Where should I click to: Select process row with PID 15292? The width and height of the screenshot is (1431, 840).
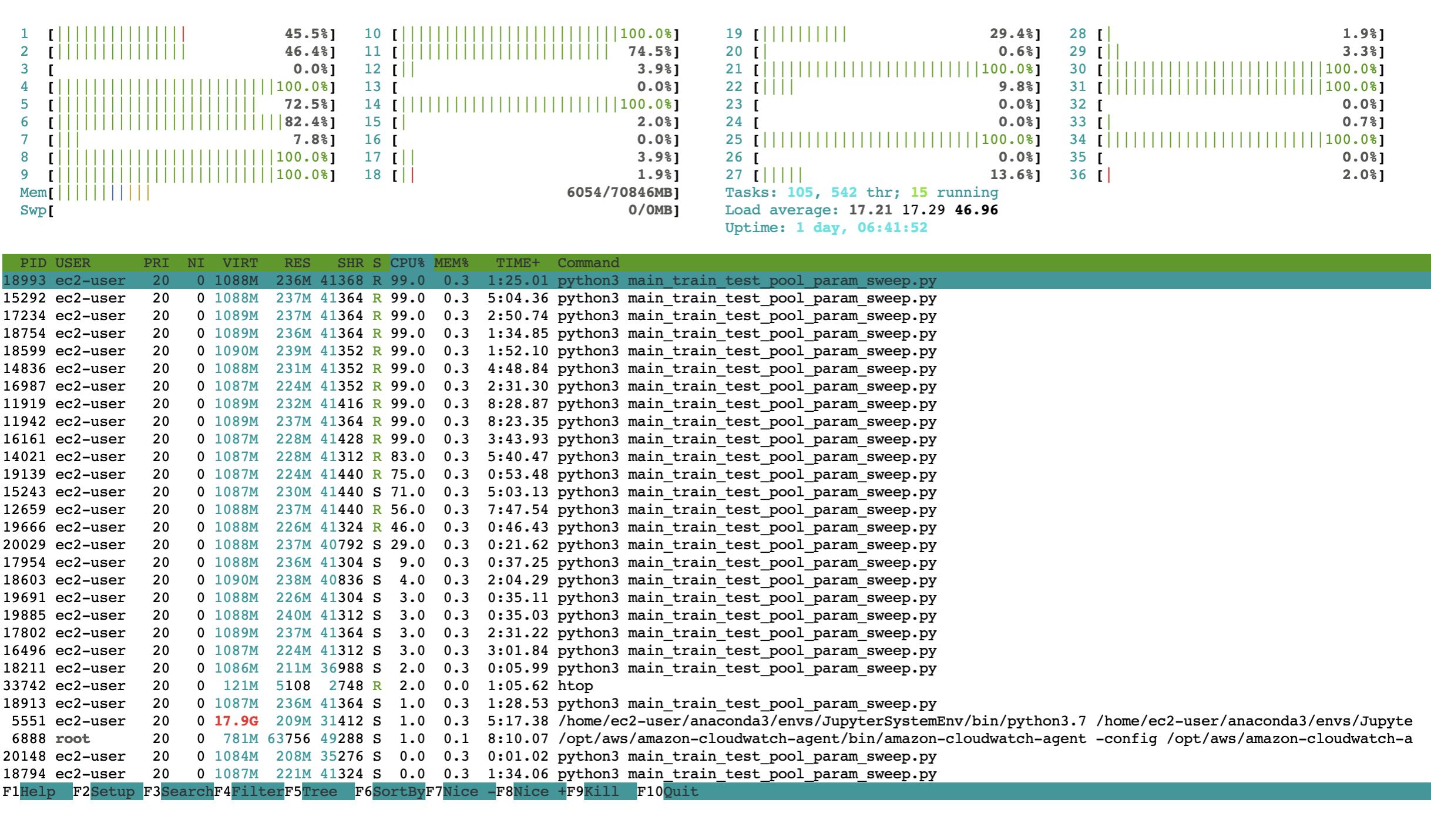[715, 298]
